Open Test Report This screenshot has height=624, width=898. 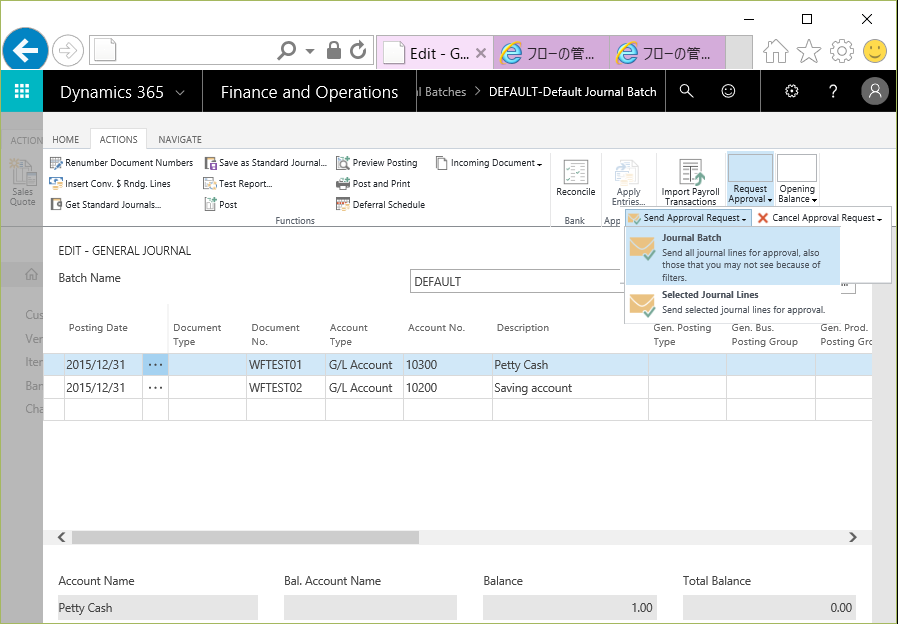tap(238, 183)
